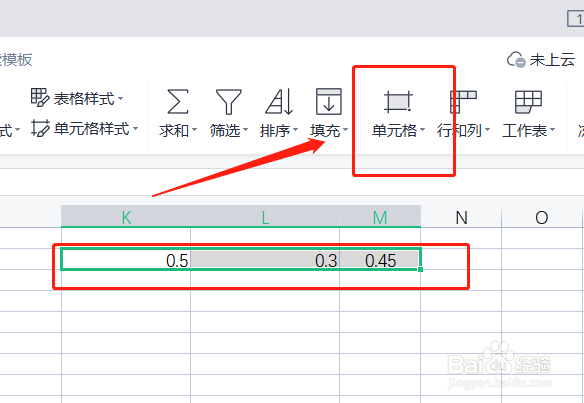Image resolution: width=584 pixels, height=403 pixels.
Task: Click the 单元格样式 text label
Action: 92,129
